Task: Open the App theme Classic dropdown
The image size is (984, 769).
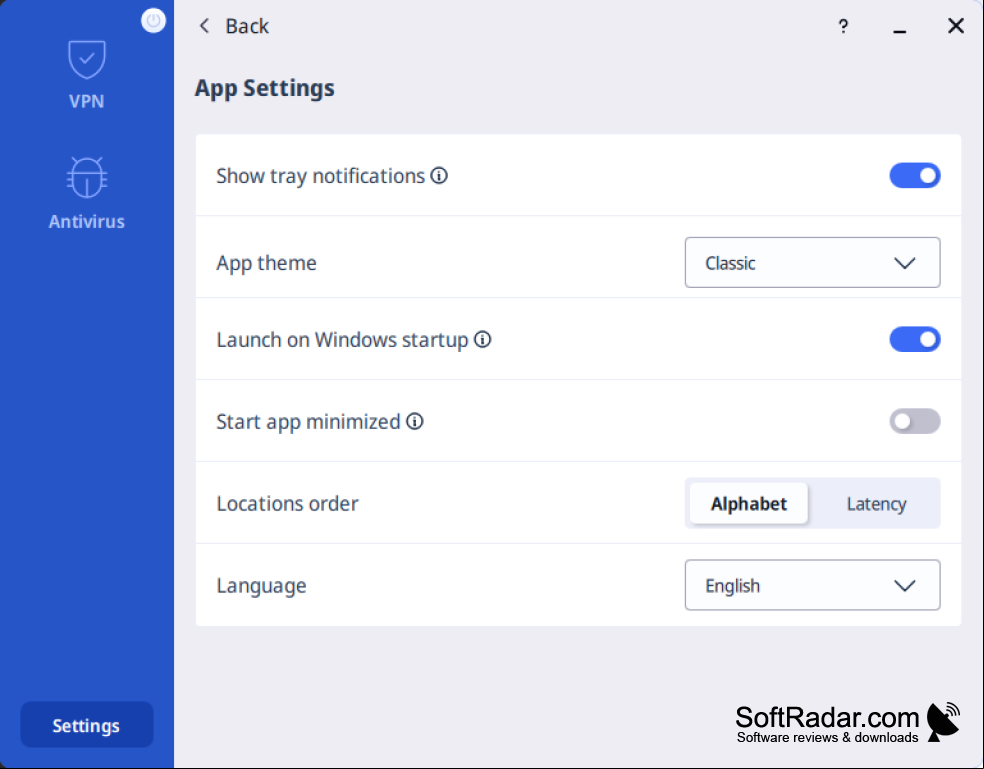Action: coord(812,262)
